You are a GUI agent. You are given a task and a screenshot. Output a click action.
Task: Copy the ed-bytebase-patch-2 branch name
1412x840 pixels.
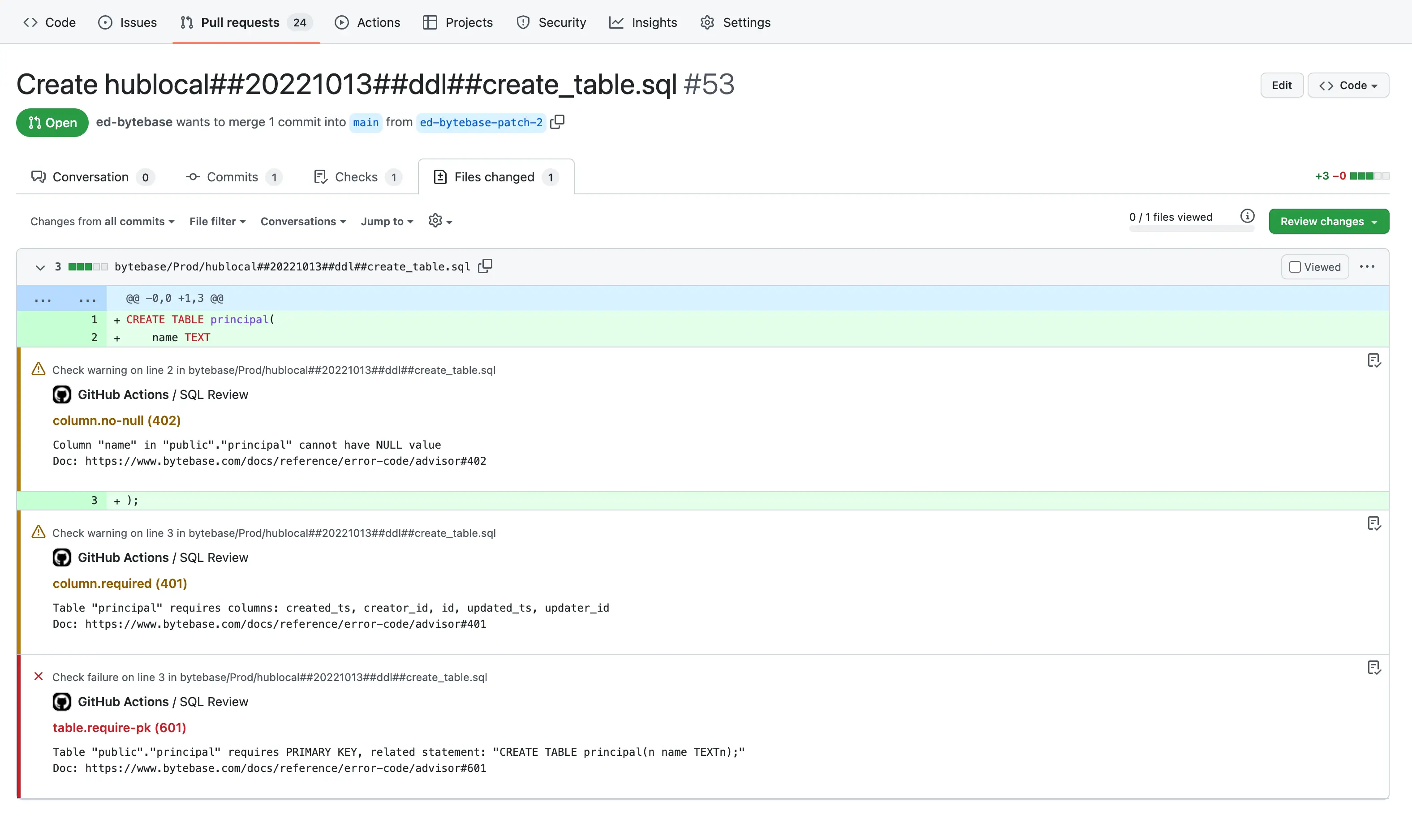point(557,122)
